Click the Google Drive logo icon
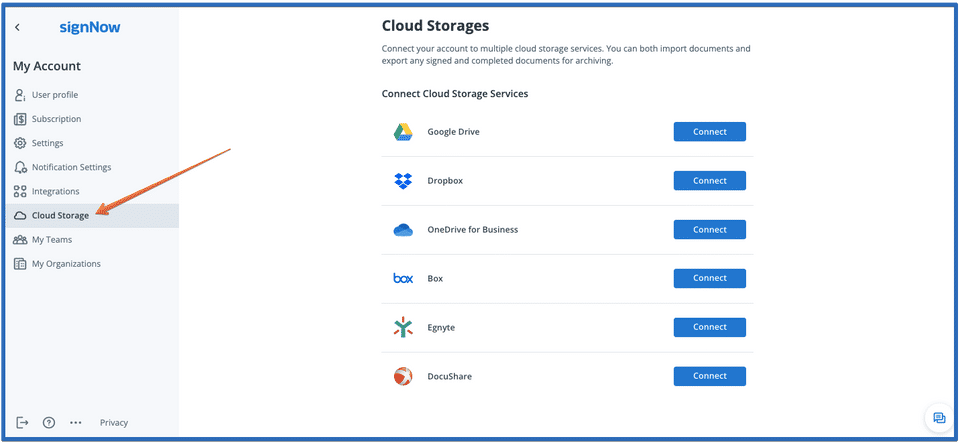960x443 pixels. pos(403,132)
